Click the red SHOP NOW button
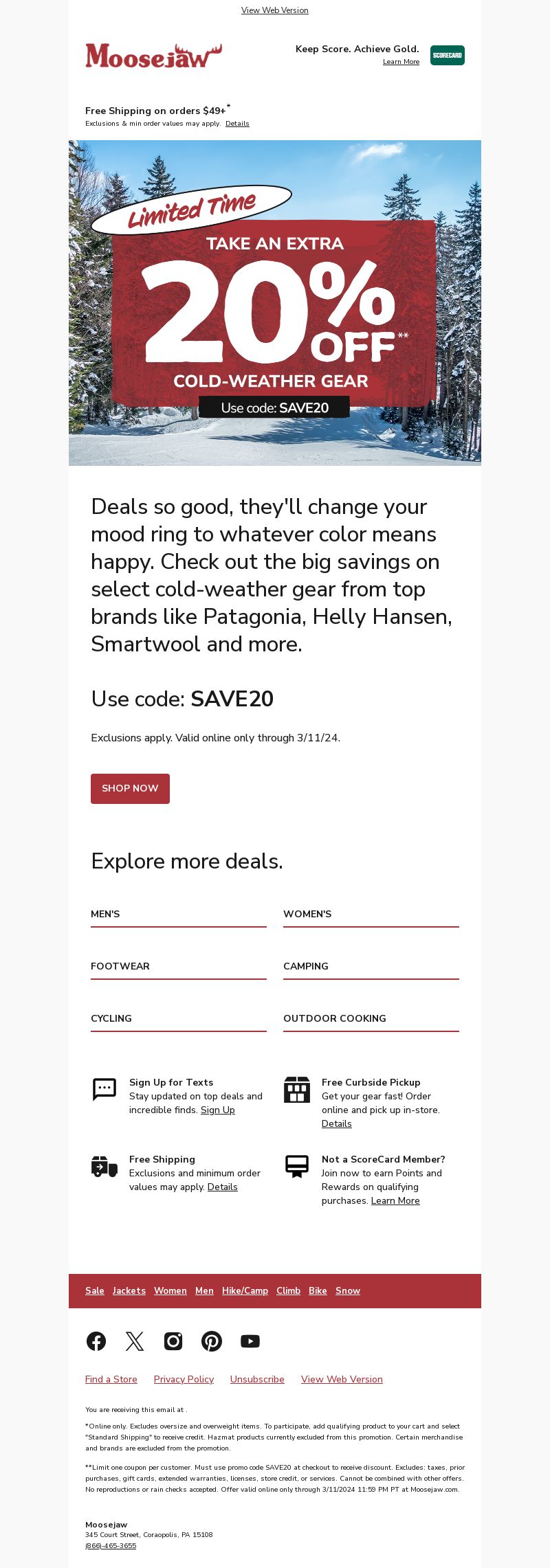Viewport: 550px width, 1568px height. point(130,788)
